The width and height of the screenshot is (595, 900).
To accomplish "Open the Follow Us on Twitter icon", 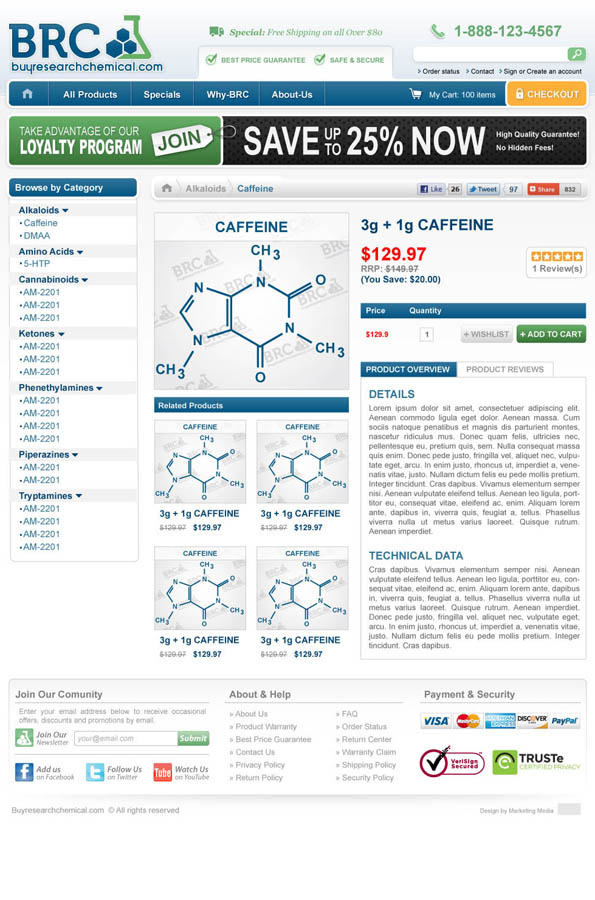I will (95, 772).
